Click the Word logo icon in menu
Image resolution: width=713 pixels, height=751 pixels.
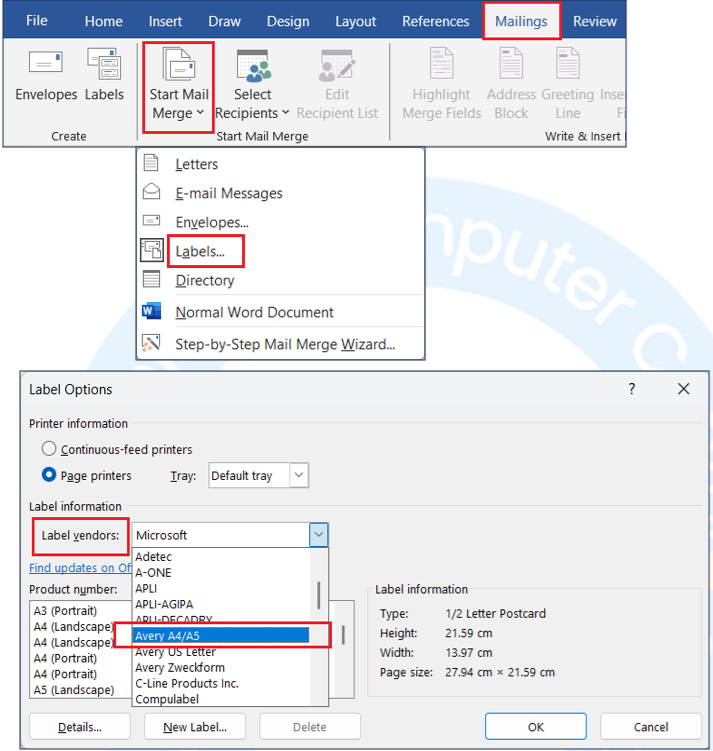tap(151, 311)
